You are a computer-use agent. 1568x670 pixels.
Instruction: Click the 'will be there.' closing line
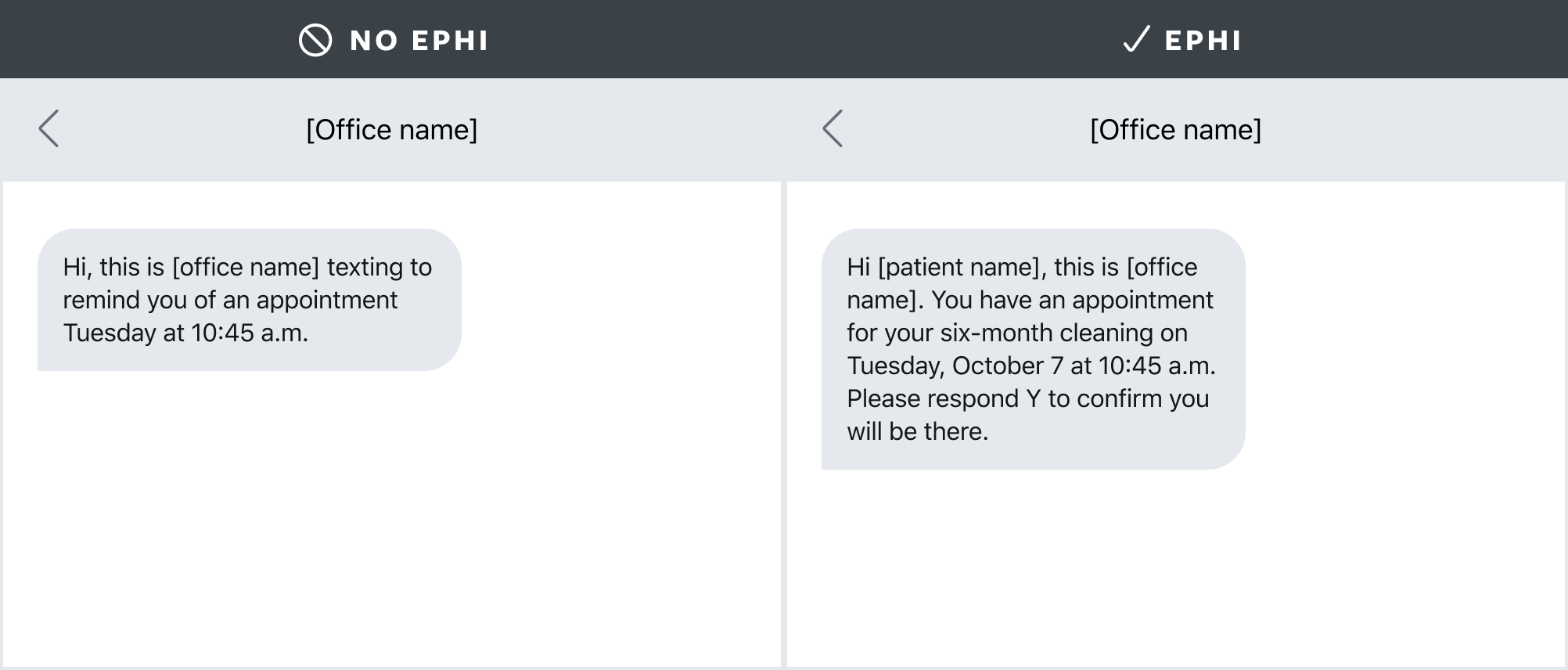tap(917, 432)
